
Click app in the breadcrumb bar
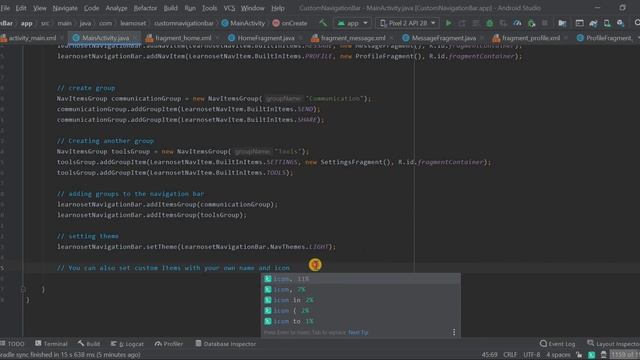(27, 23)
